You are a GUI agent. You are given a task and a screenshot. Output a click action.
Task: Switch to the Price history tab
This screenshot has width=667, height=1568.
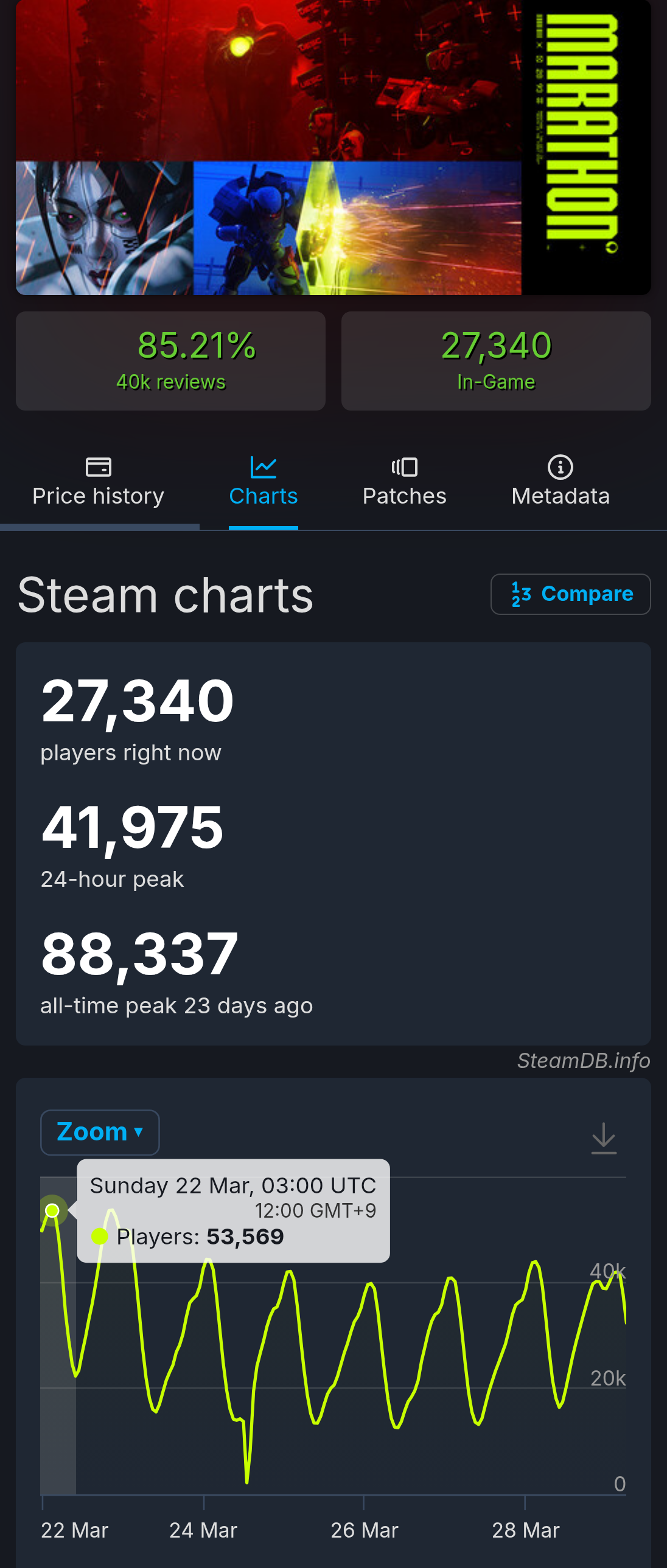tap(98, 483)
